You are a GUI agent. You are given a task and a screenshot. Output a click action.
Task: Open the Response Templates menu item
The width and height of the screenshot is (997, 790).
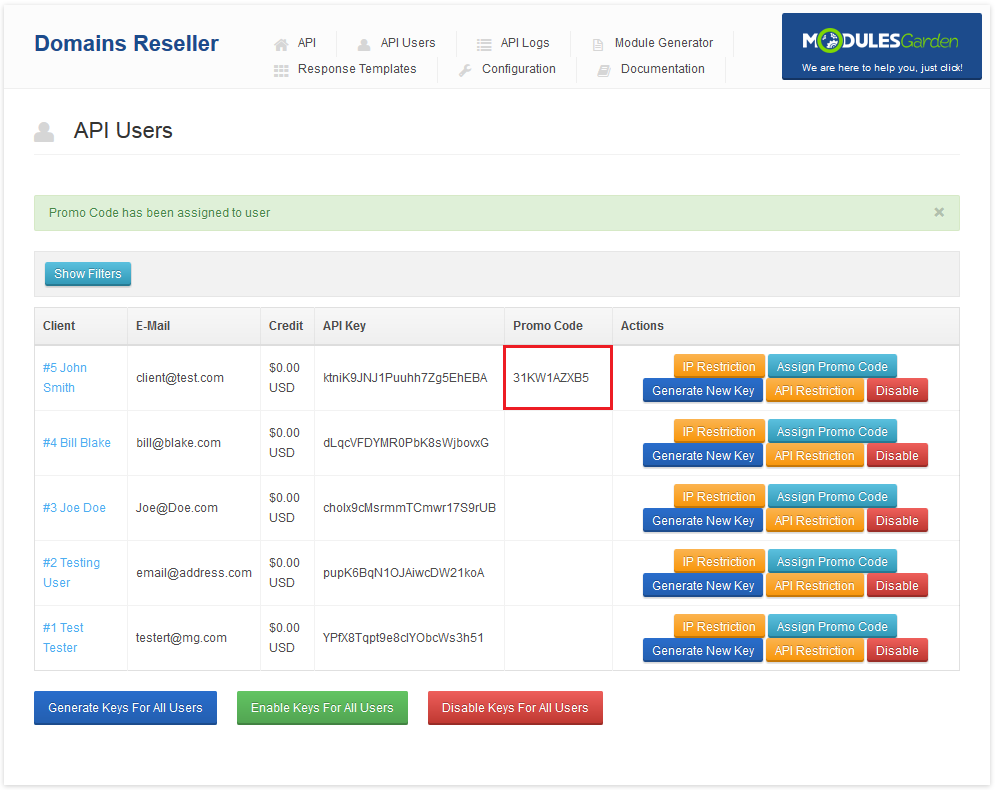coord(357,69)
